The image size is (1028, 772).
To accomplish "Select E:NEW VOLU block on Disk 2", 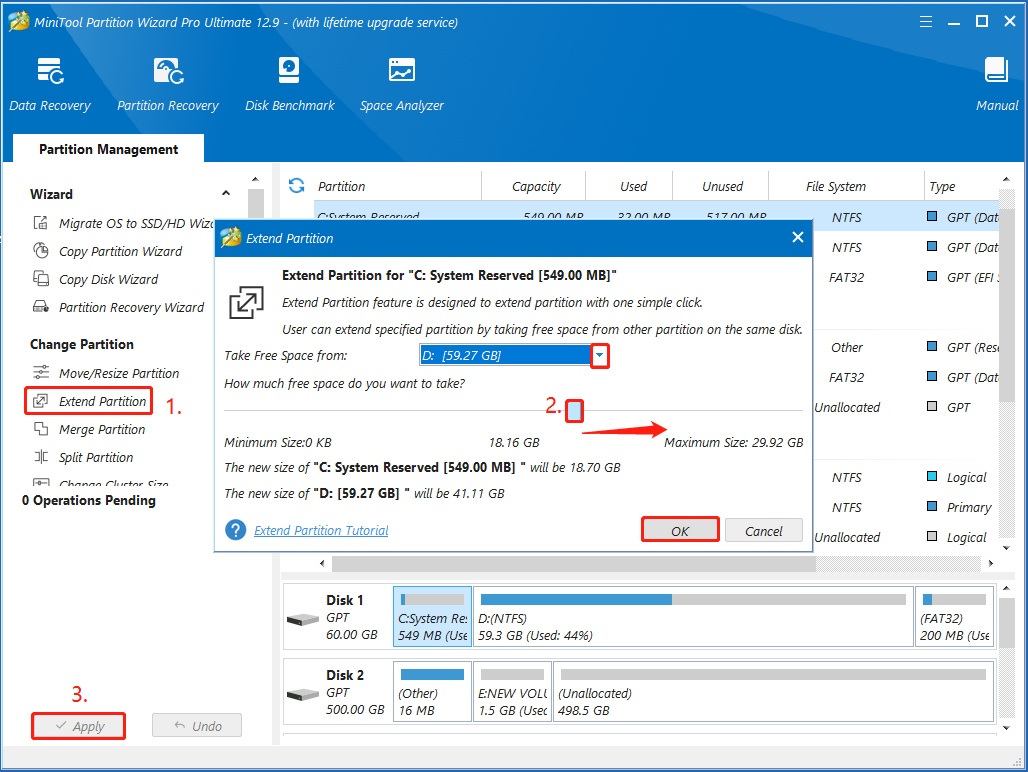I will click(512, 691).
